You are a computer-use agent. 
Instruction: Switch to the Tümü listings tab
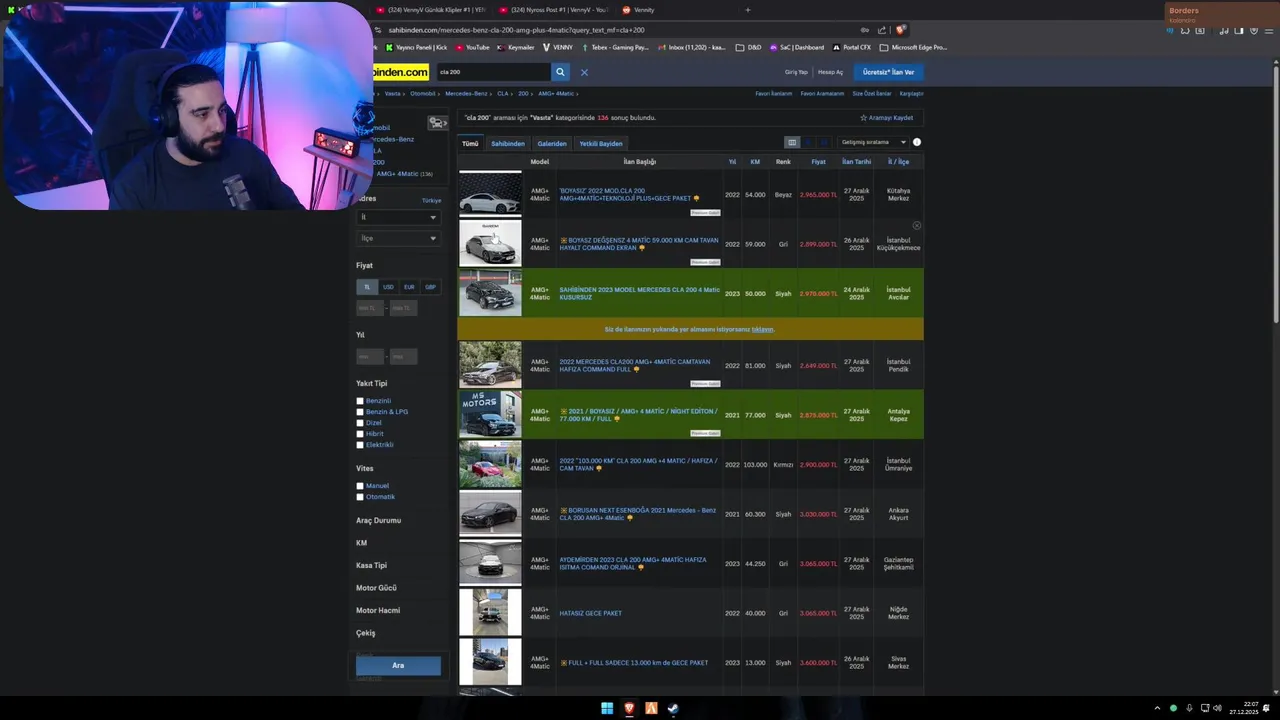click(470, 143)
